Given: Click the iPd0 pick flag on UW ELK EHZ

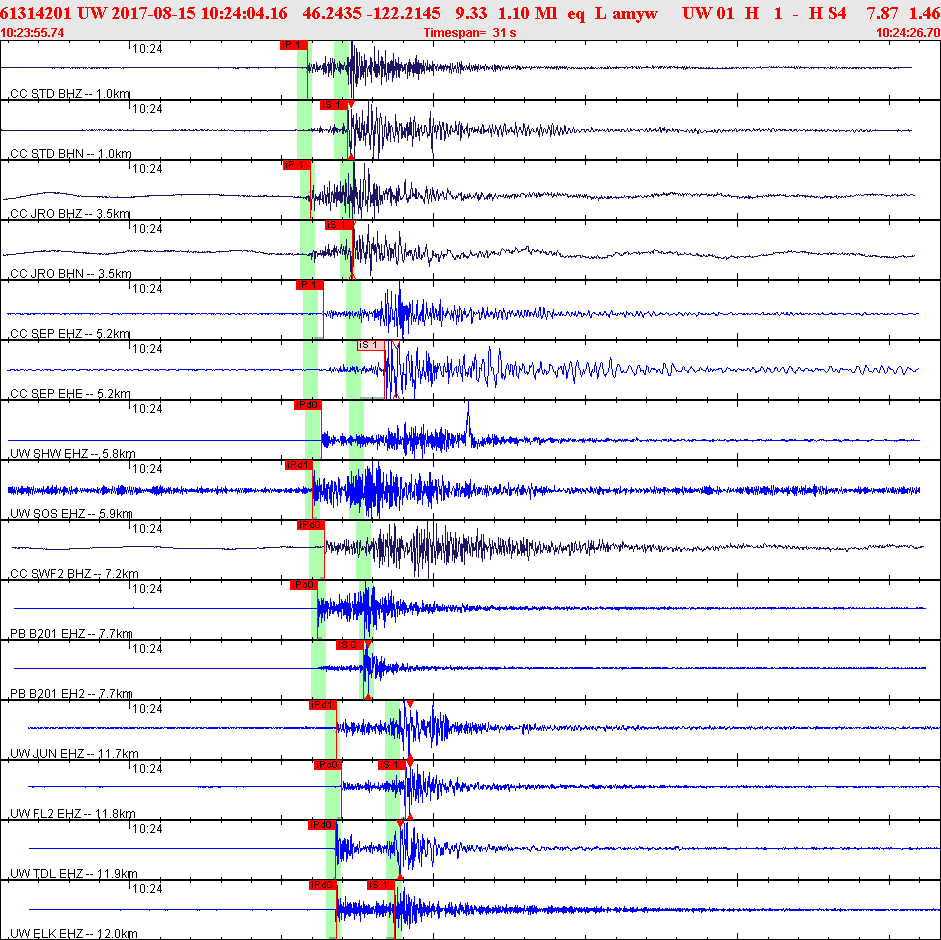Looking at the screenshot, I should [x=322, y=885].
